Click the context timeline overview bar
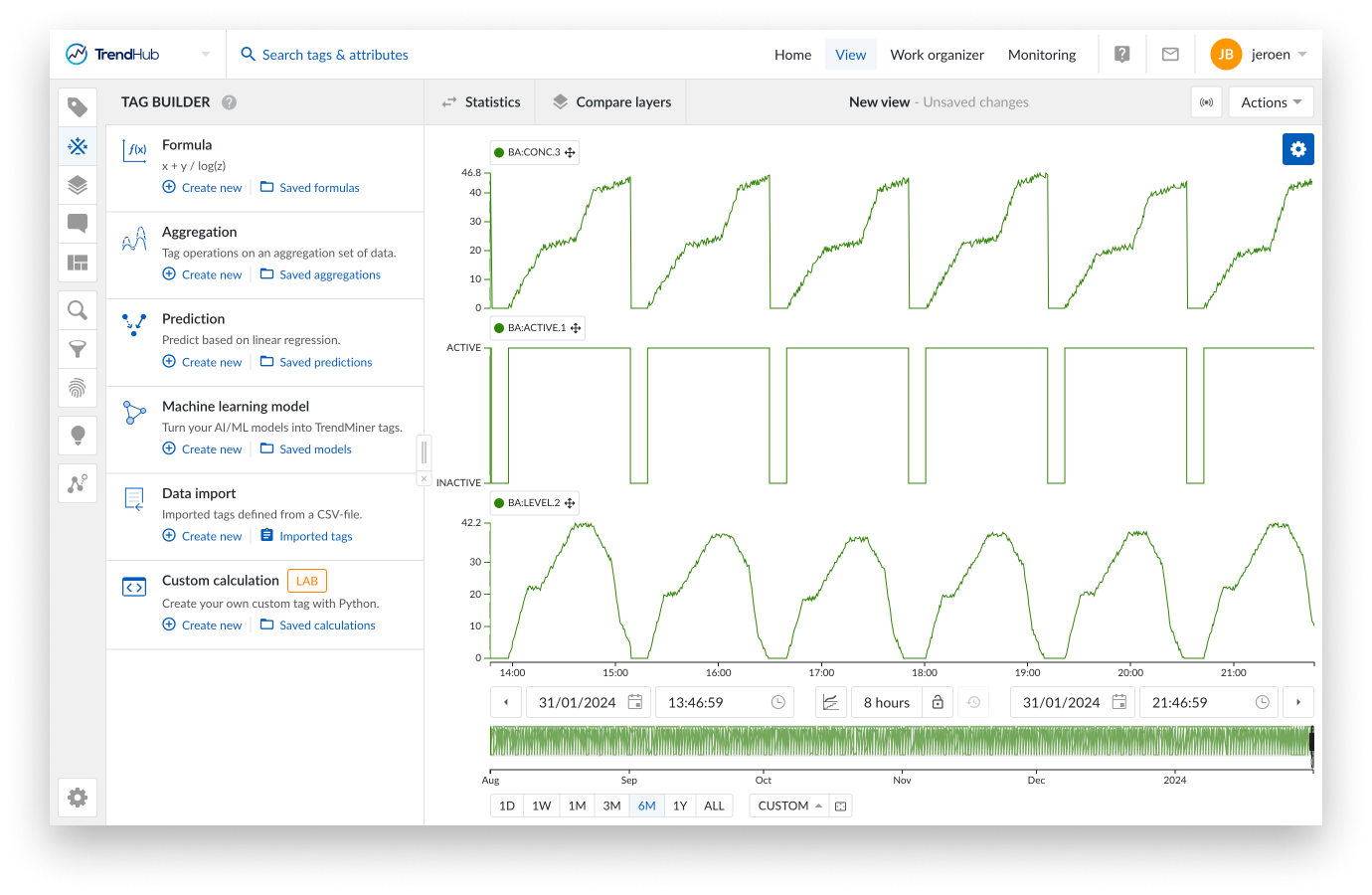The height and width of the screenshot is (895, 1372). (x=900, y=742)
